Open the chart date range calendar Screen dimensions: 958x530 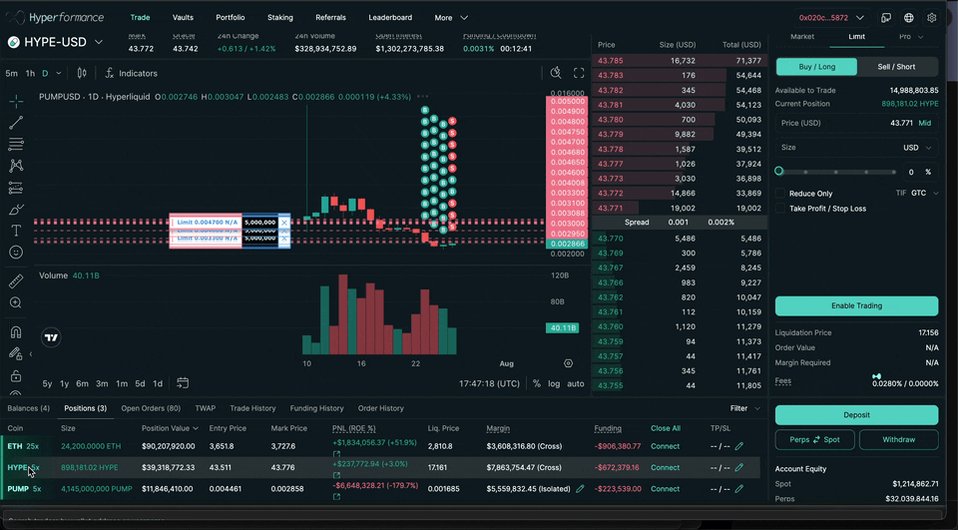point(182,383)
